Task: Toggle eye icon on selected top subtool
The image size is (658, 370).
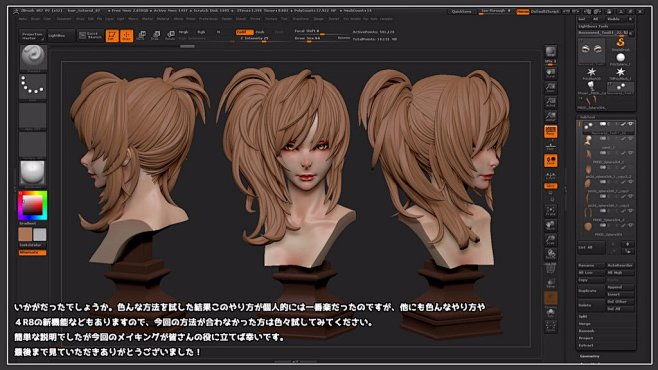Action: 630,124
